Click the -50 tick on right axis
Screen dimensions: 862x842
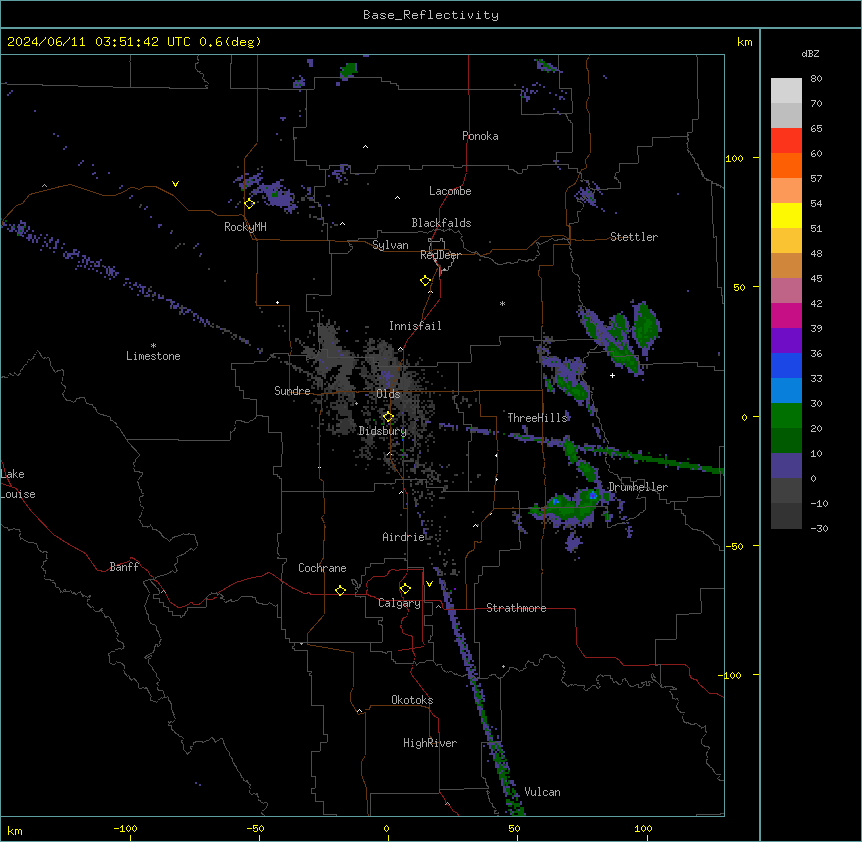point(734,546)
